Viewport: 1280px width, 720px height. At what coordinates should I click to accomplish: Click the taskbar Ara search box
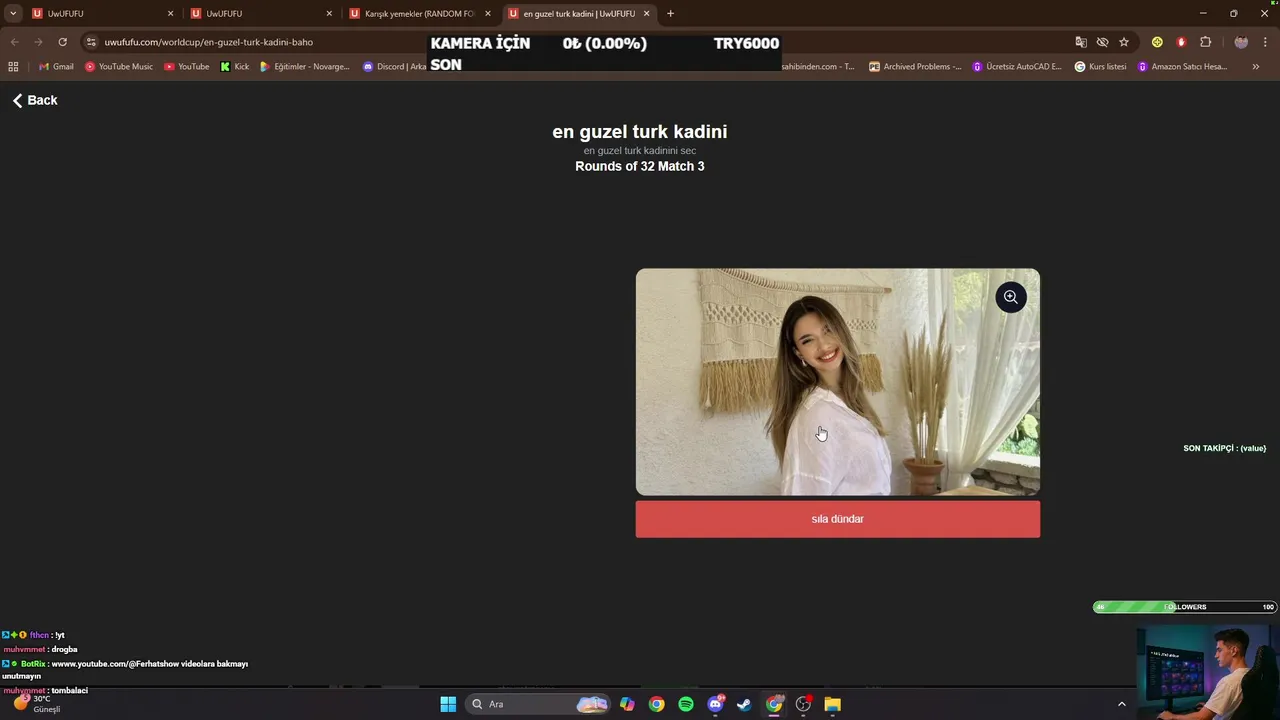[x=538, y=704]
